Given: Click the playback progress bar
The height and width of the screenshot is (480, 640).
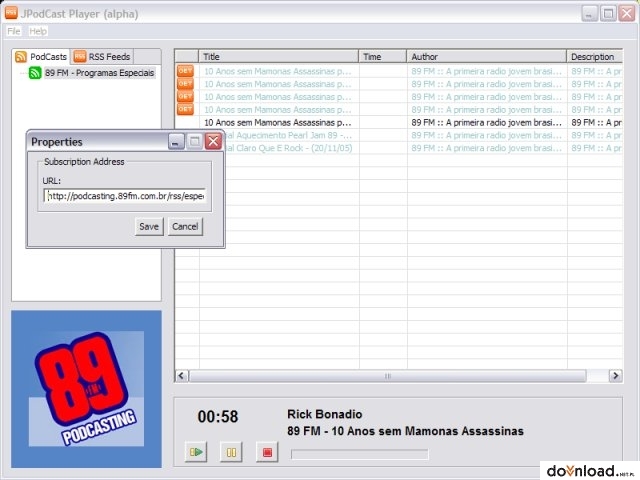Looking at the screenshot, I should click(360, 454).
